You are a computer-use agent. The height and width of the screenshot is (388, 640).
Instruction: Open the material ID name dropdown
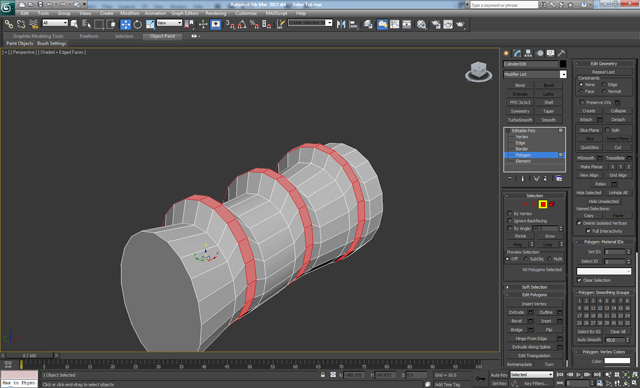(x=604, y=271)
